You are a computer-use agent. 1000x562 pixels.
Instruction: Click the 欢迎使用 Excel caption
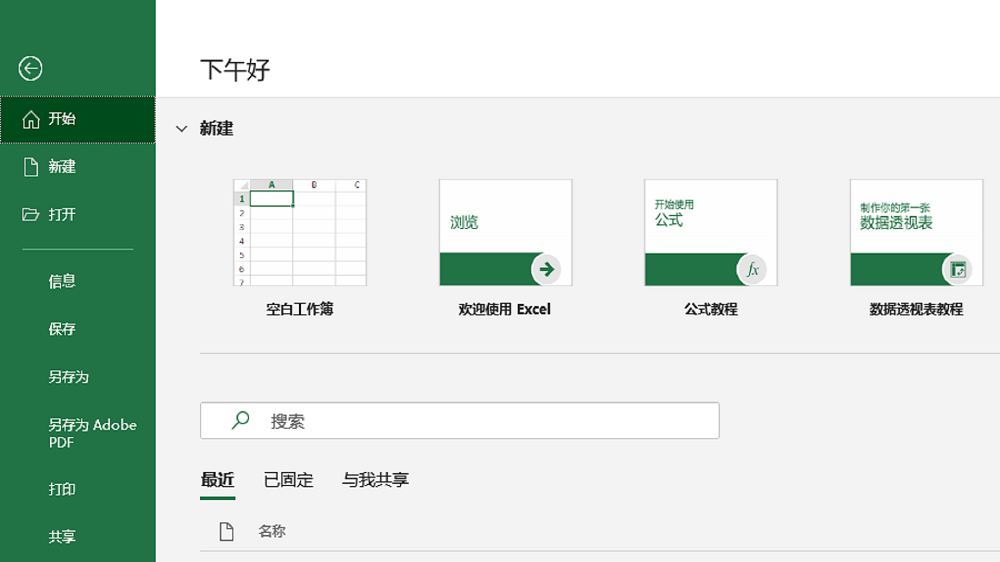[504, 309]
